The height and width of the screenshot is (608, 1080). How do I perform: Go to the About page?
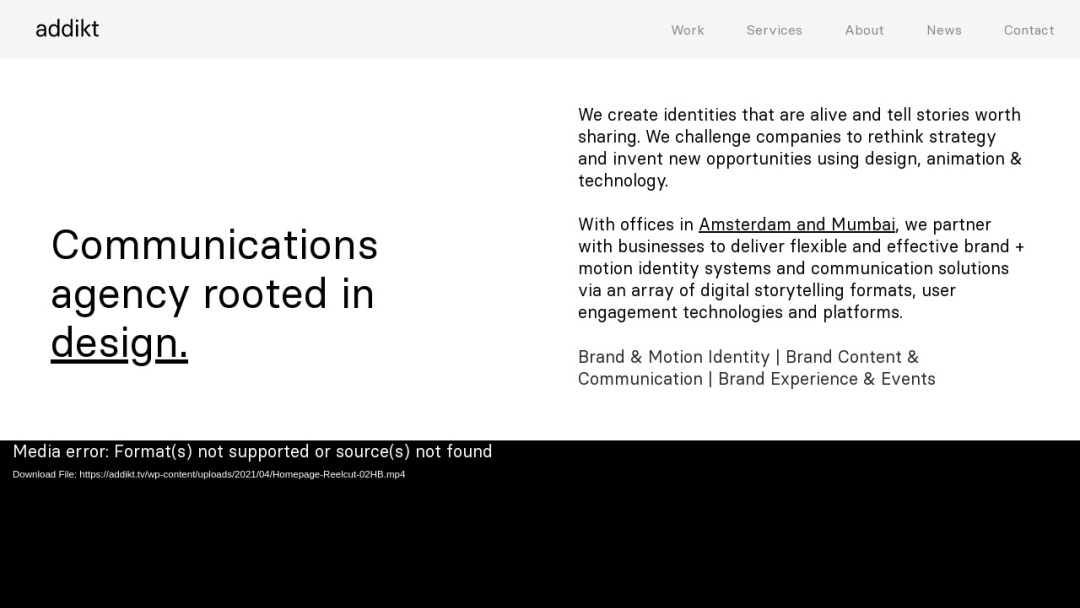(x=864, y=30)
